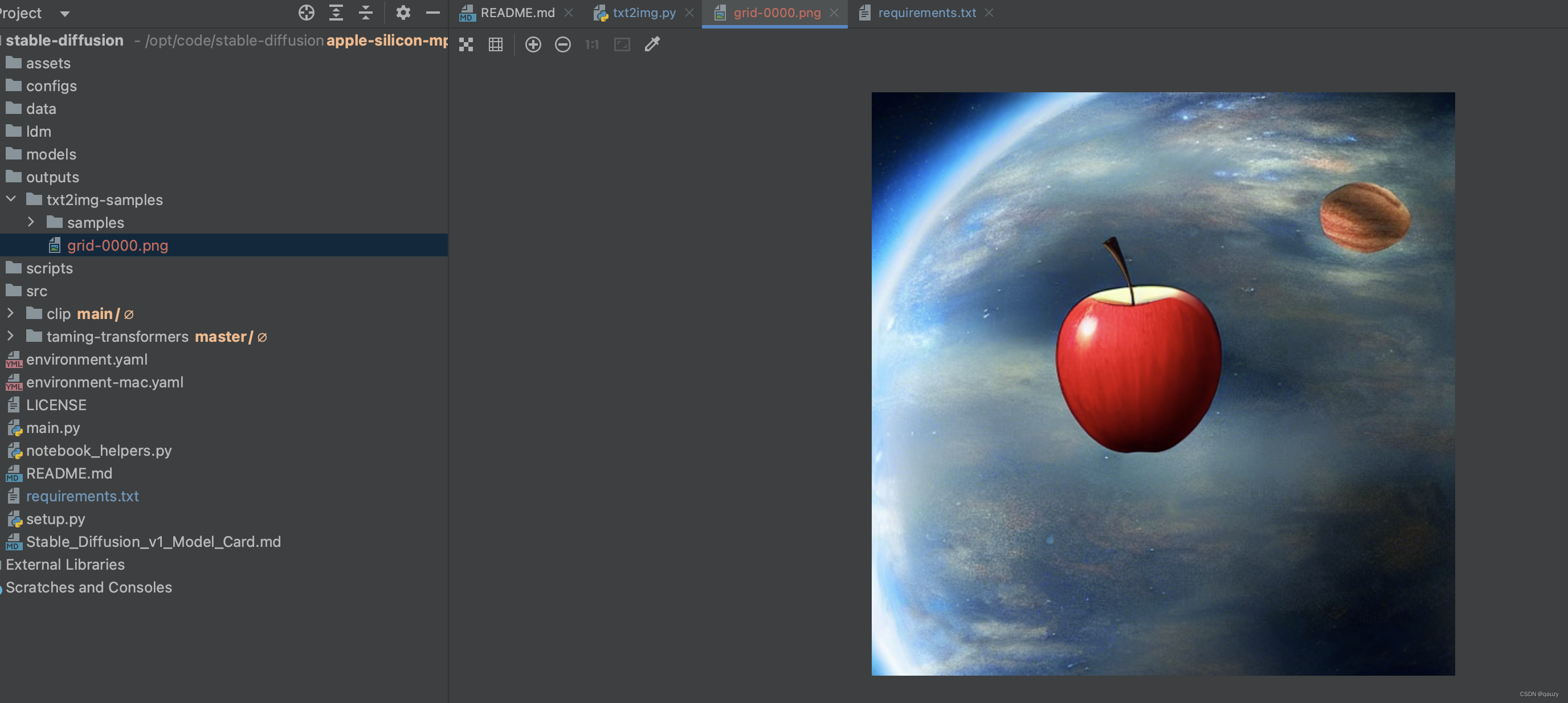1568x703 pixels.
Task: Toggle chessboard transparency in image viewer
Action: click(x=465, y=44)
